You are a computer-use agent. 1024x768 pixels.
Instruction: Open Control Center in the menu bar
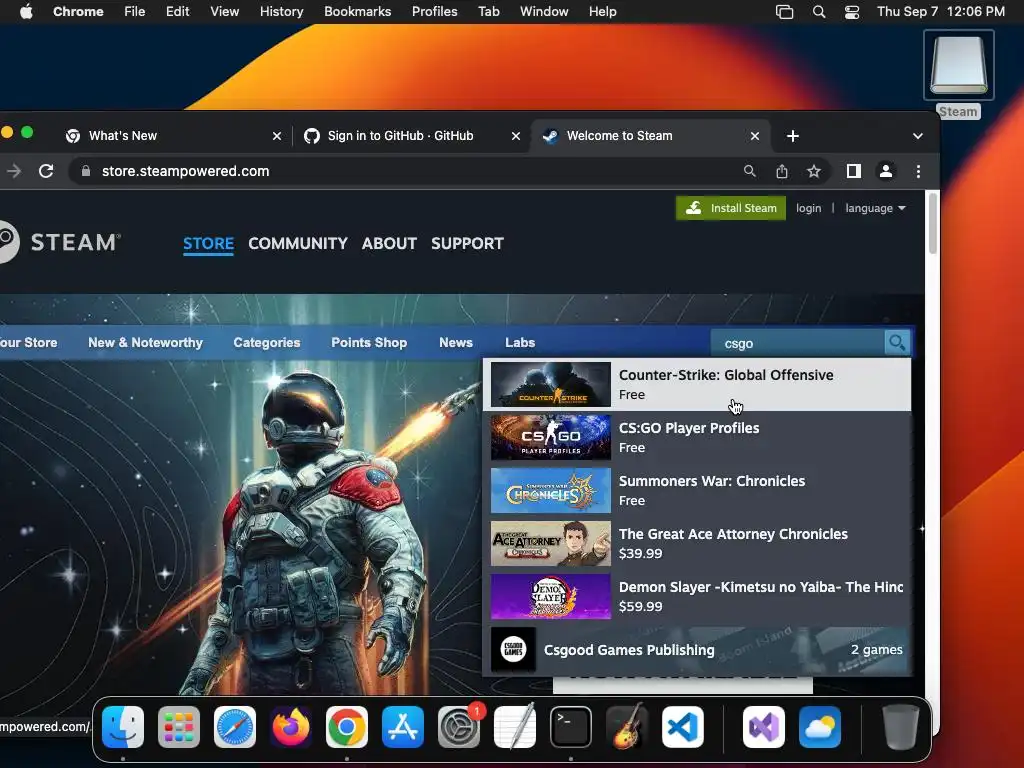852,12
